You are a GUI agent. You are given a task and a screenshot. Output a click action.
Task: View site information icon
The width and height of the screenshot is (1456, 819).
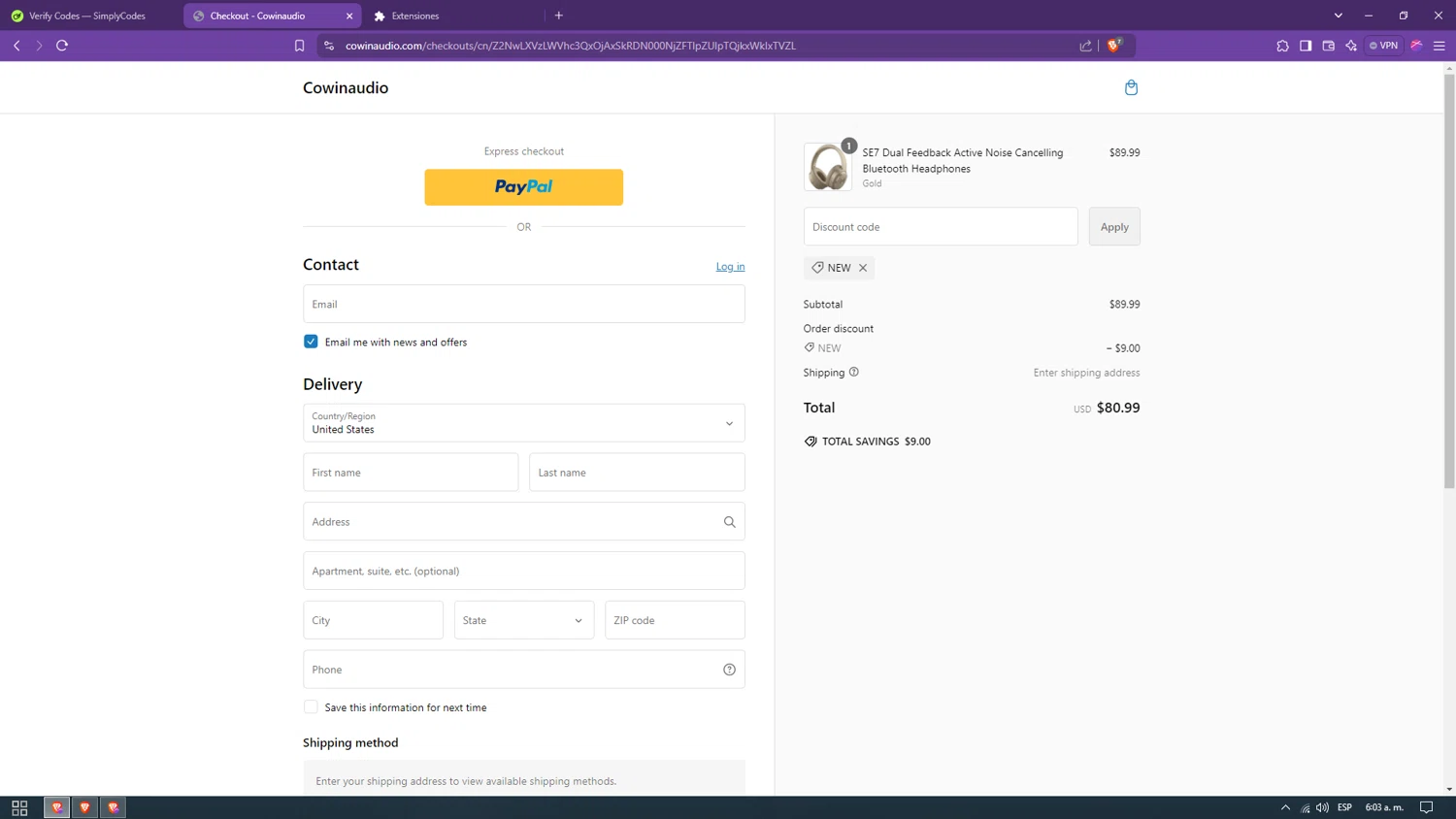point(329,46)
